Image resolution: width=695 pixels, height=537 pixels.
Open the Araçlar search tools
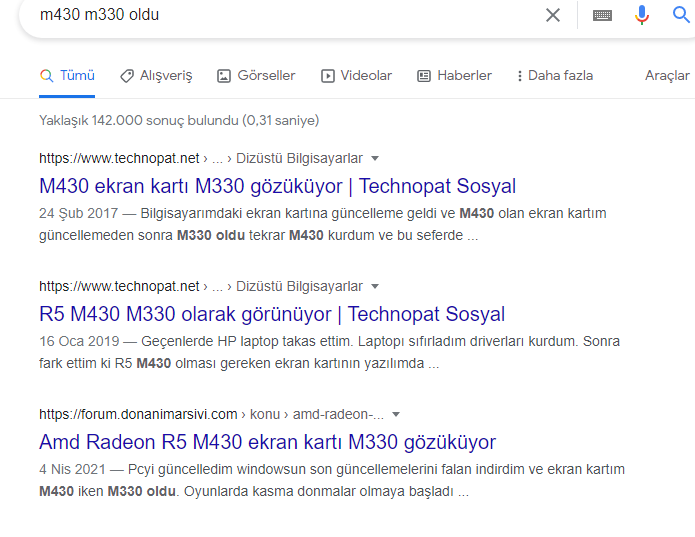pos(667,75)
